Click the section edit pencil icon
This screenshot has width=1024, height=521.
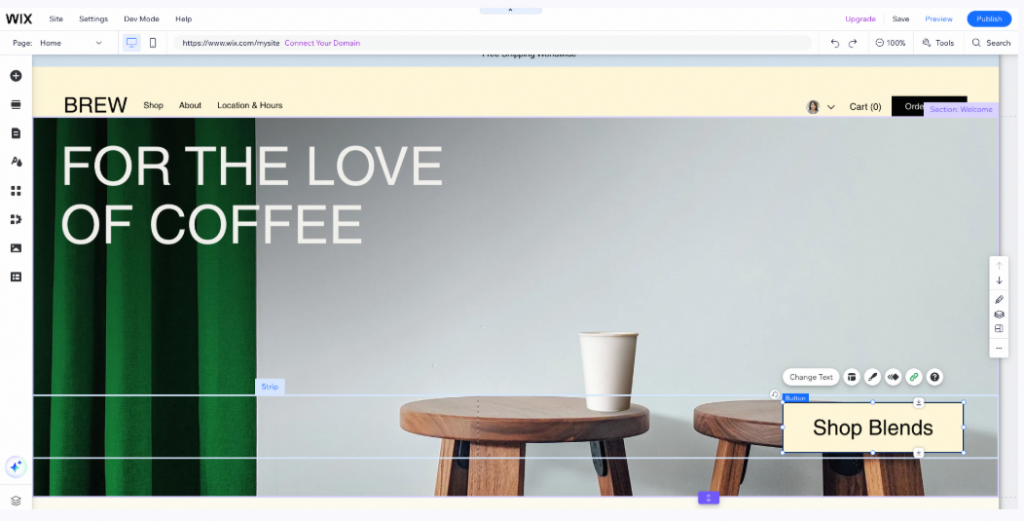click(x=999, y=300)
